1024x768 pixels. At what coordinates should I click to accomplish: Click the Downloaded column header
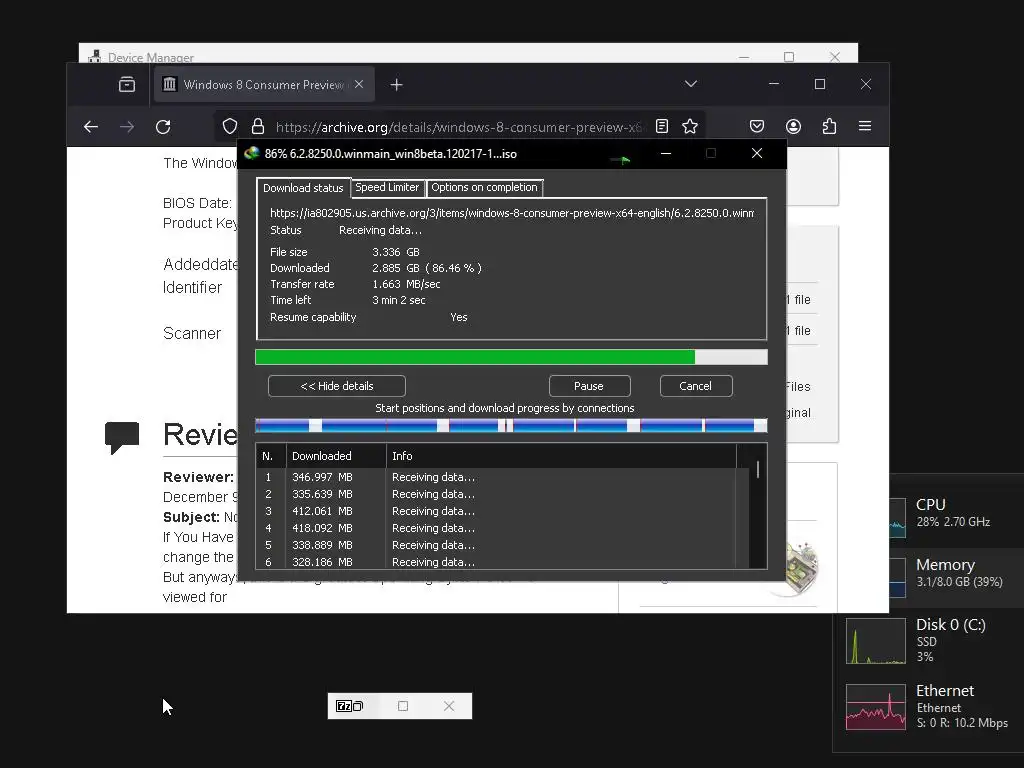coord(336,456)
